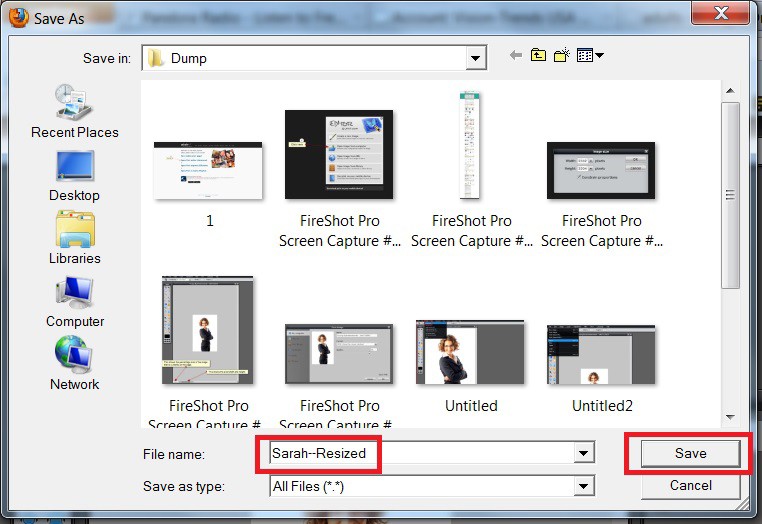
Task: Click the Up One Level folder icon
Action: [539, 56]
